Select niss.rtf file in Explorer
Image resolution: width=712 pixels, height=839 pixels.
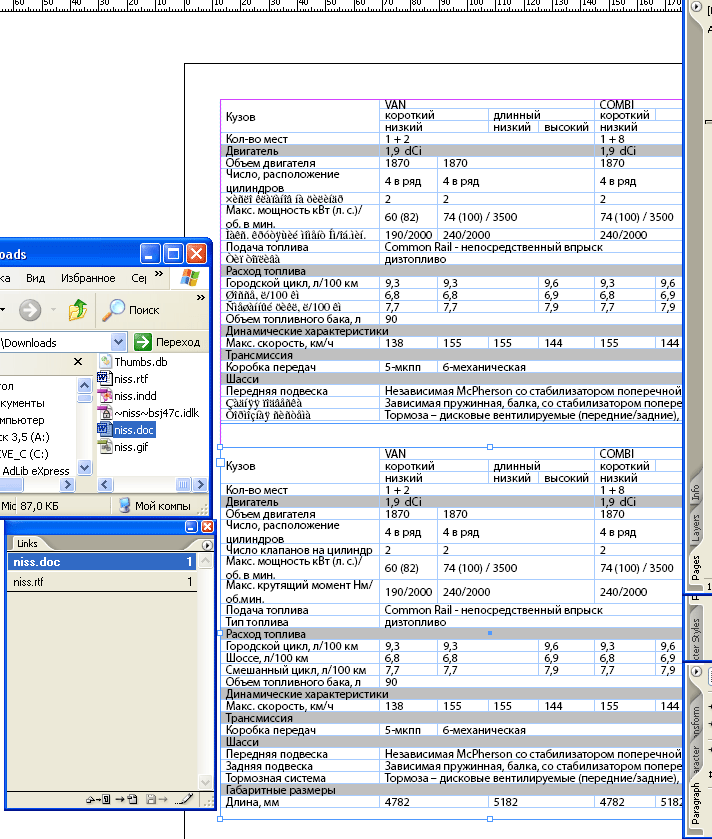click(123, 379)
